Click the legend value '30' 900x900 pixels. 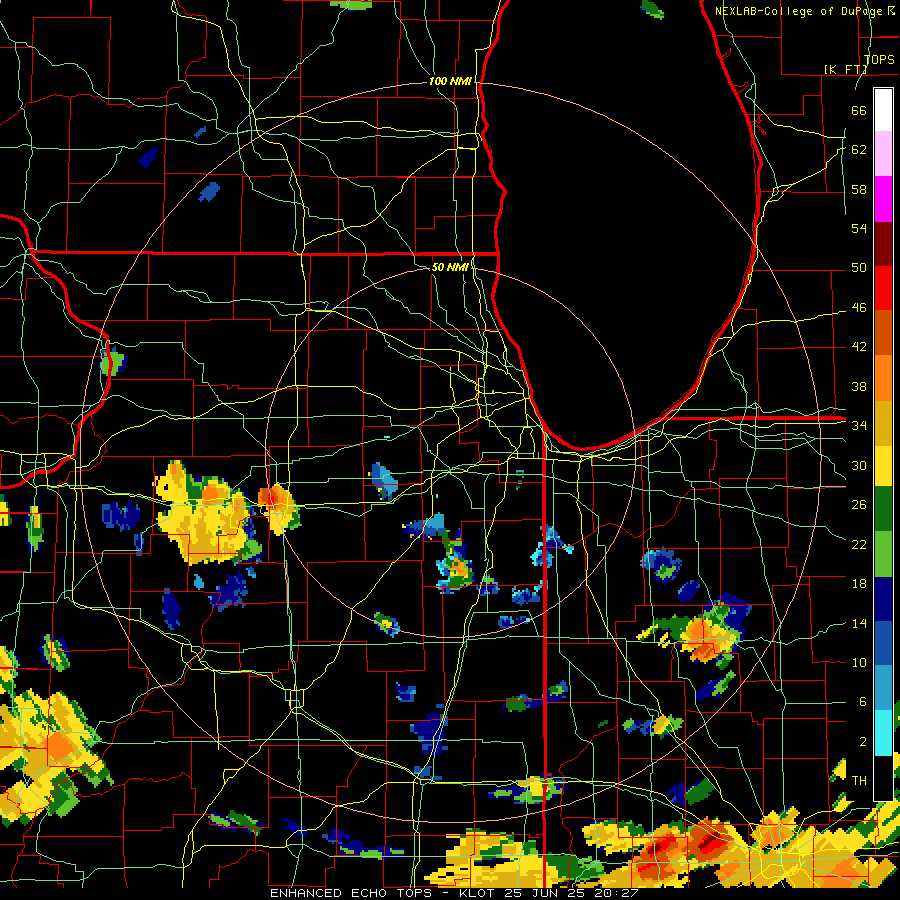859,465
